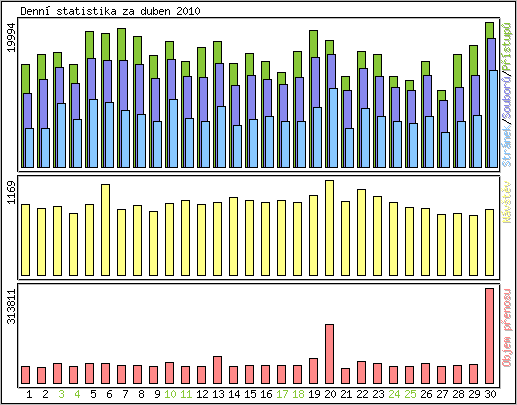Select the red transfer bar for day 20
517x405 pixels.
click(329, 354)
